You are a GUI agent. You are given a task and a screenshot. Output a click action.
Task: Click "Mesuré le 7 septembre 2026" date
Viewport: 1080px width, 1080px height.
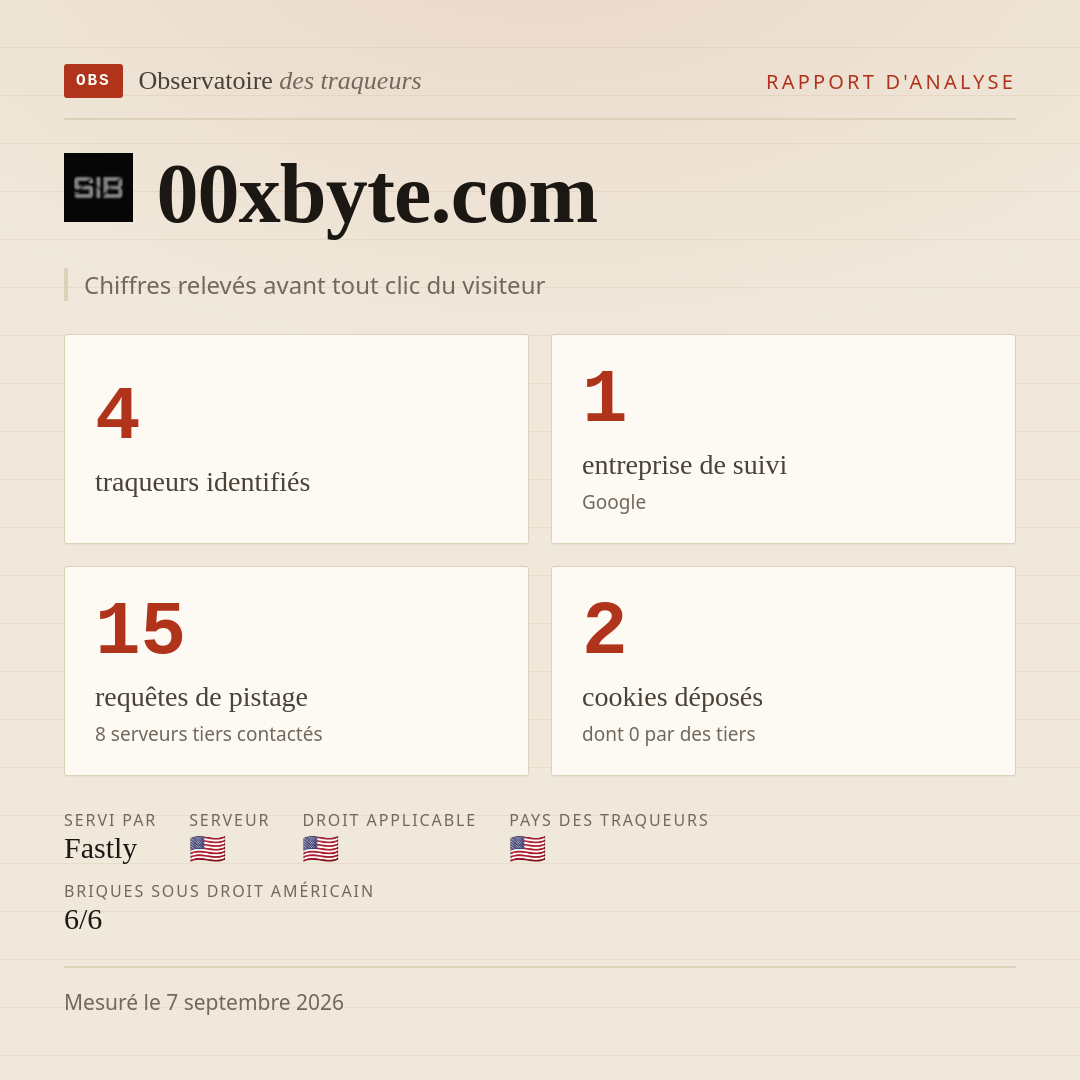(204, 1002)
